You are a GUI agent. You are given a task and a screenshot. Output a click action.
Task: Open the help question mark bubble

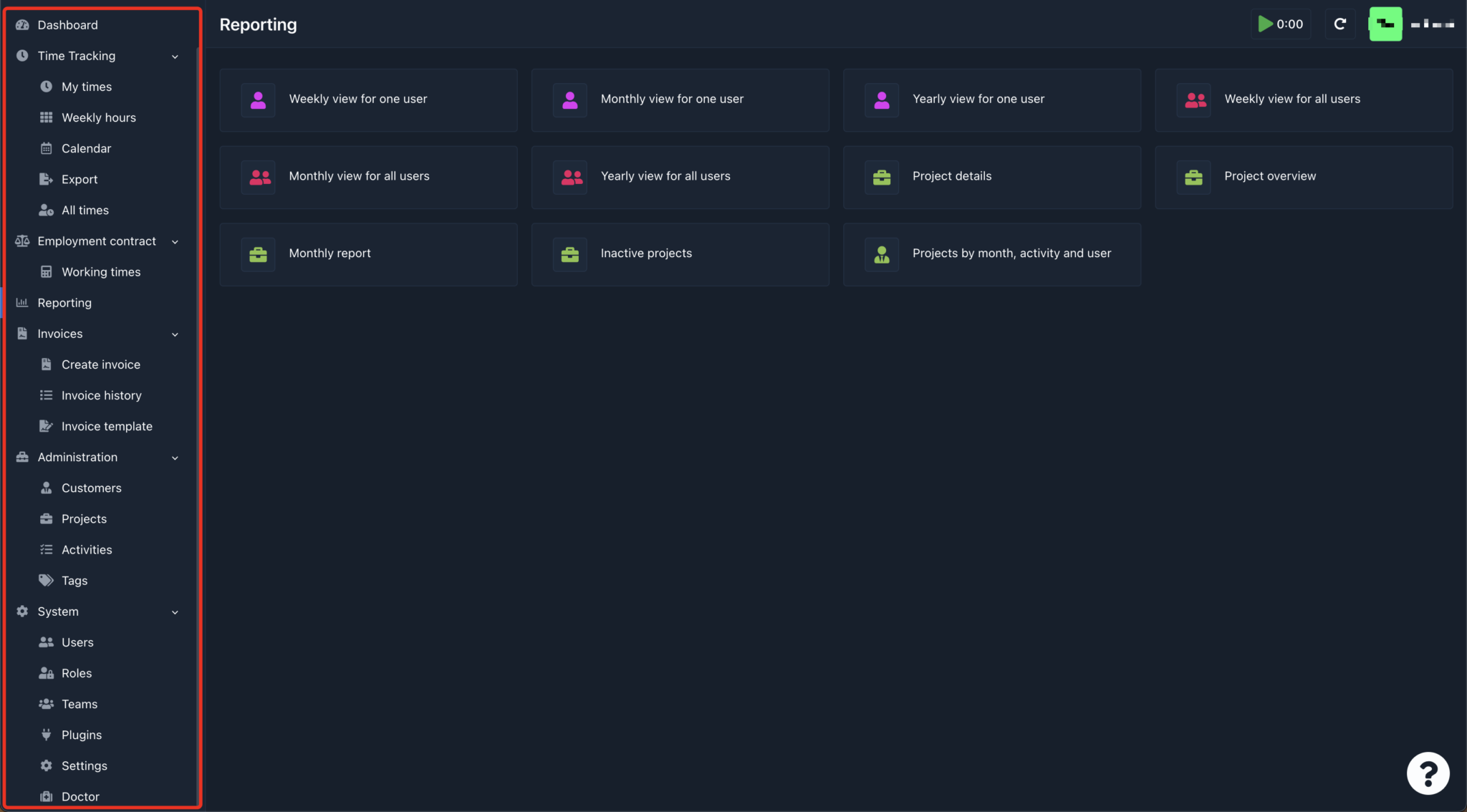click(1428, 773)
